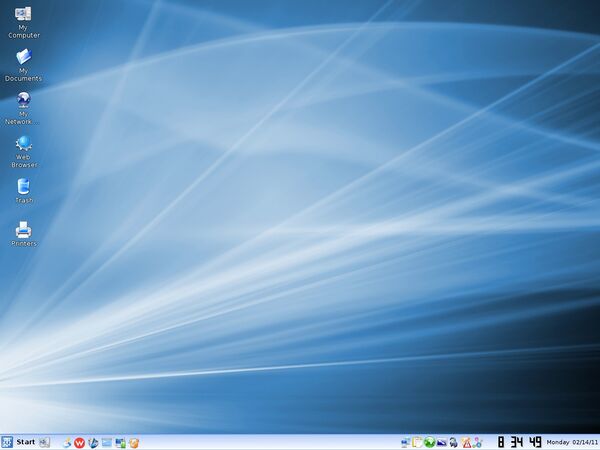Open the clipboard icon in system tray

pyautogui.click(x=418, y=442)
